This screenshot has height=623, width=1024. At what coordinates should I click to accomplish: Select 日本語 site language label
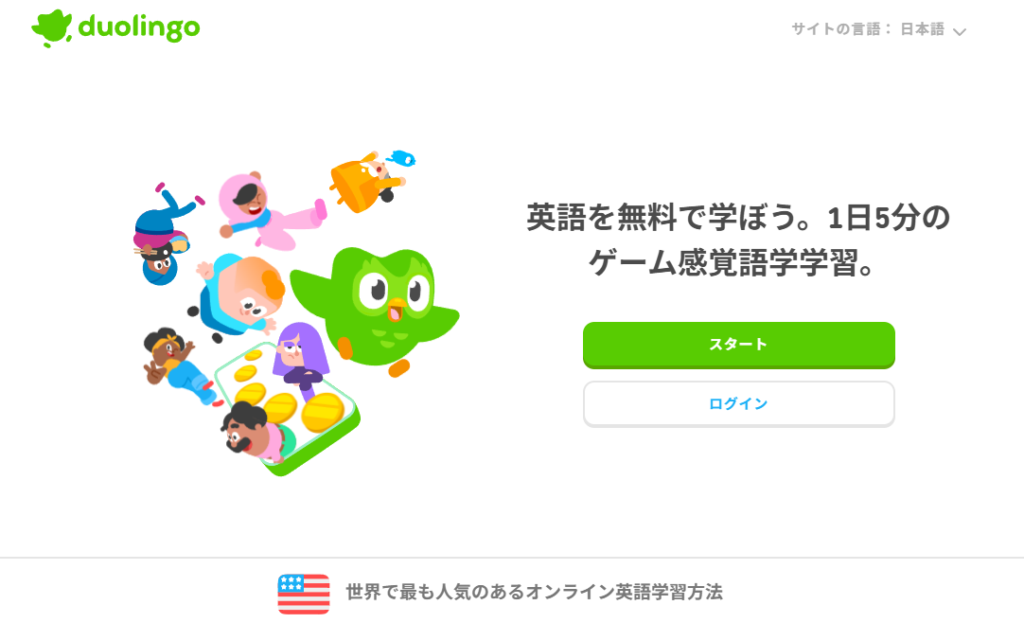tap(922, 29)
